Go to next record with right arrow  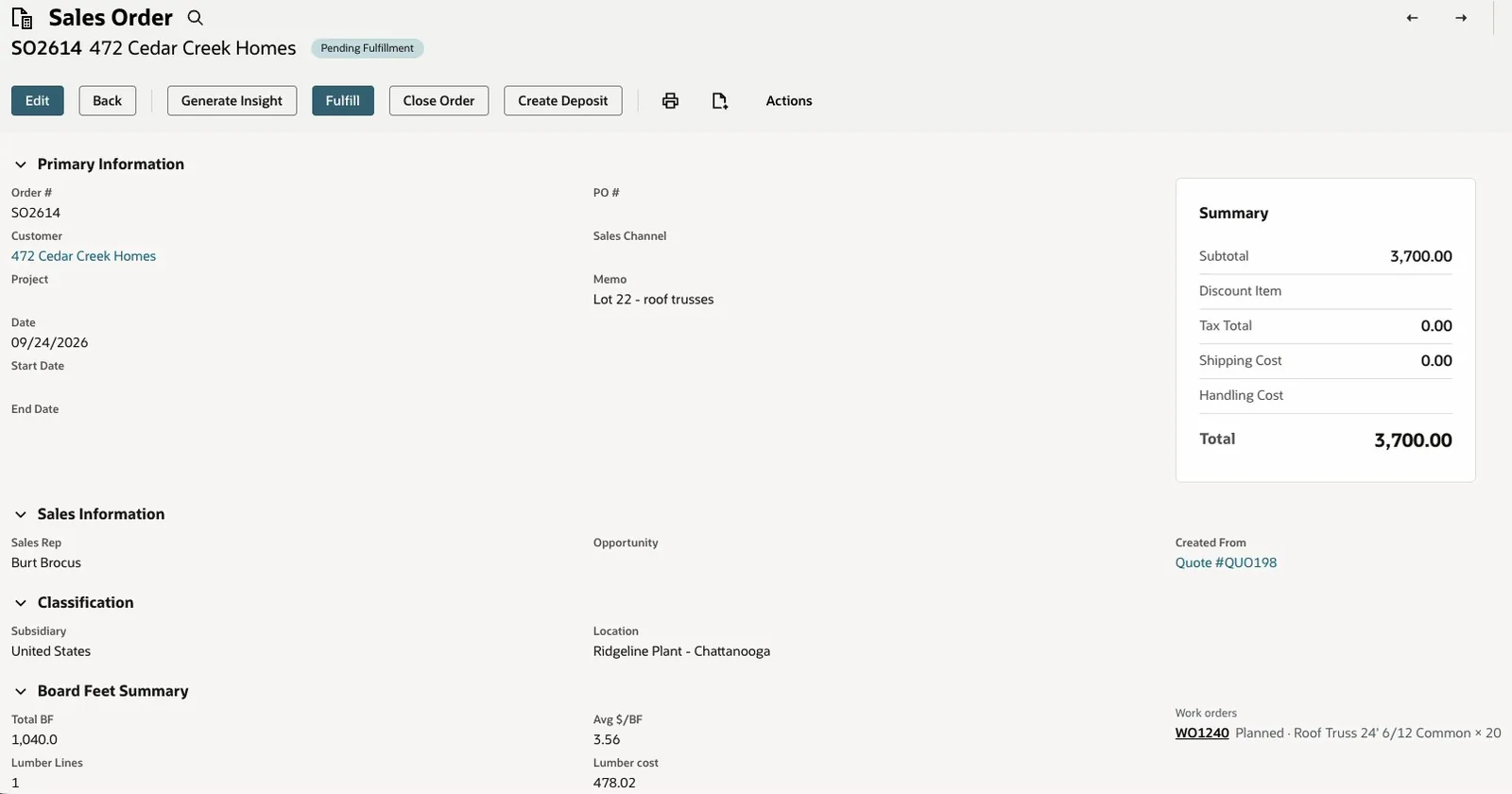tap(1461, 18)
